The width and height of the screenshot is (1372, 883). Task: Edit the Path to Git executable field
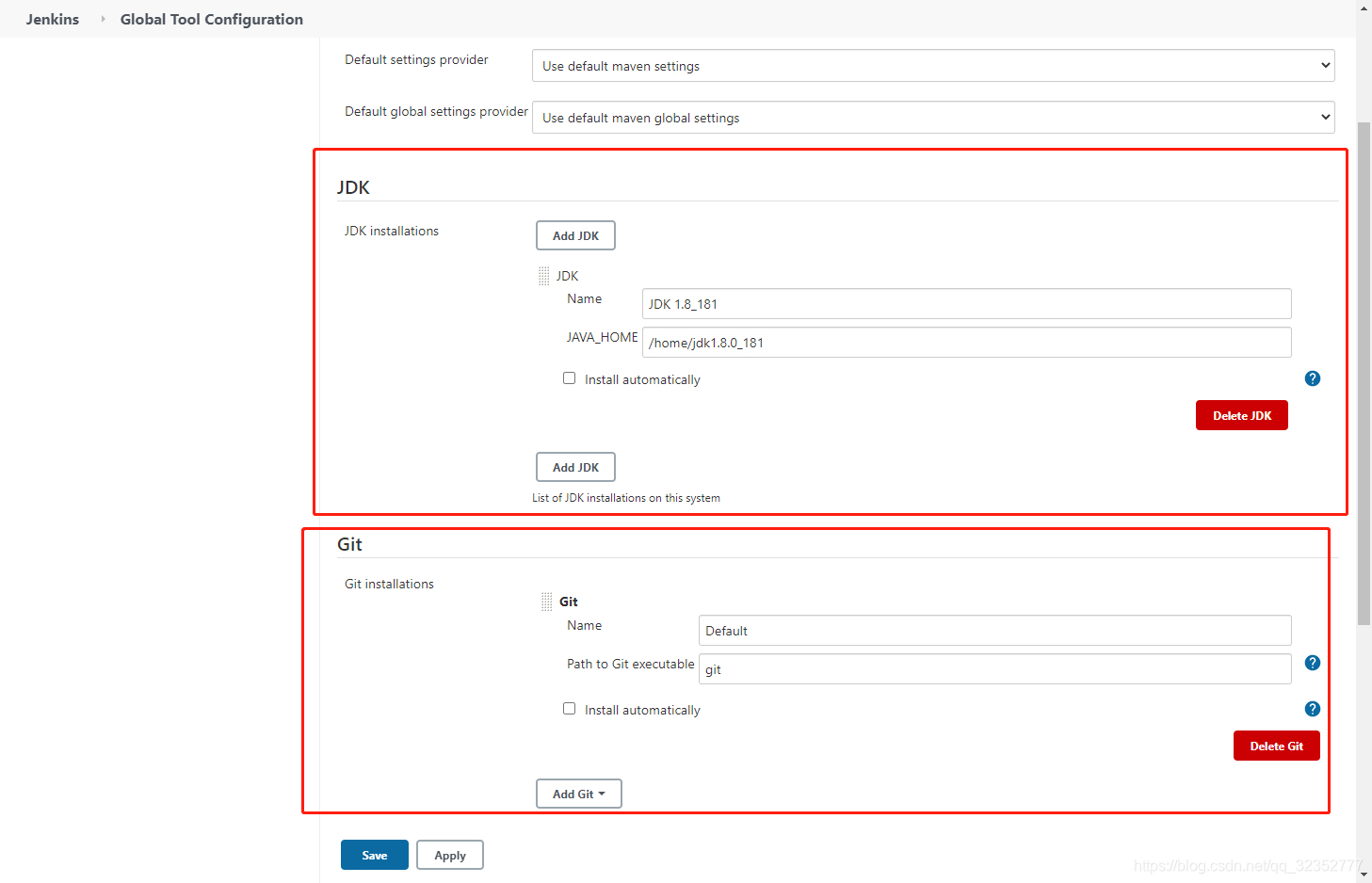tap(995, 669)
